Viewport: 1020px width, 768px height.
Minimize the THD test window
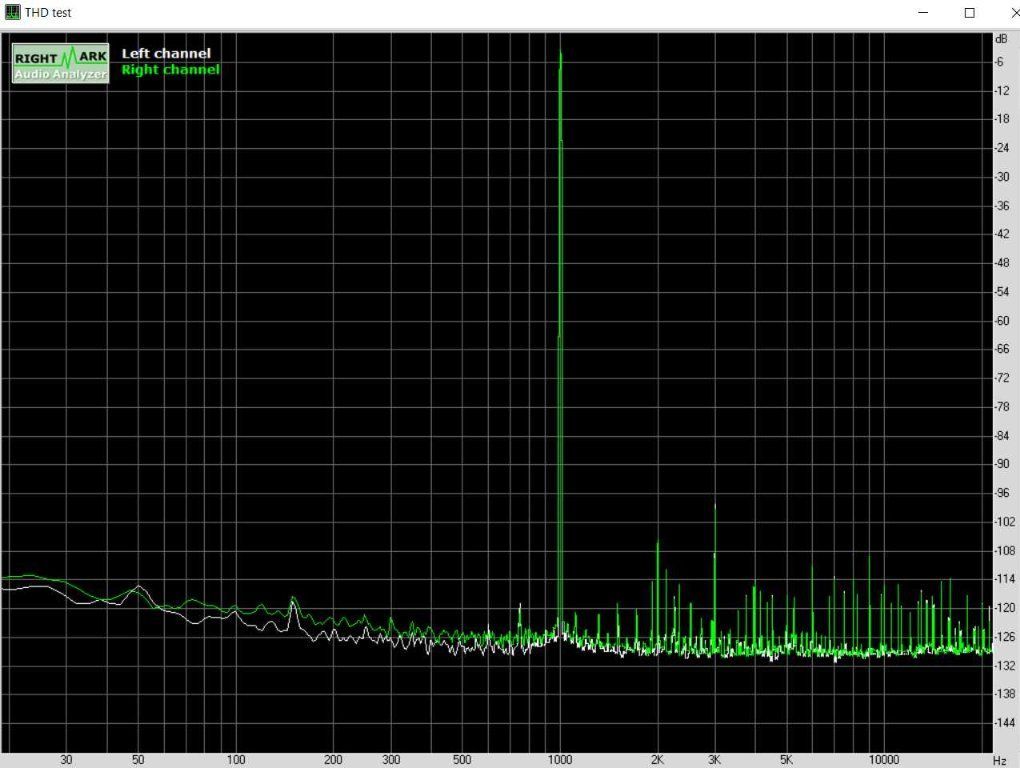[922, 12]
